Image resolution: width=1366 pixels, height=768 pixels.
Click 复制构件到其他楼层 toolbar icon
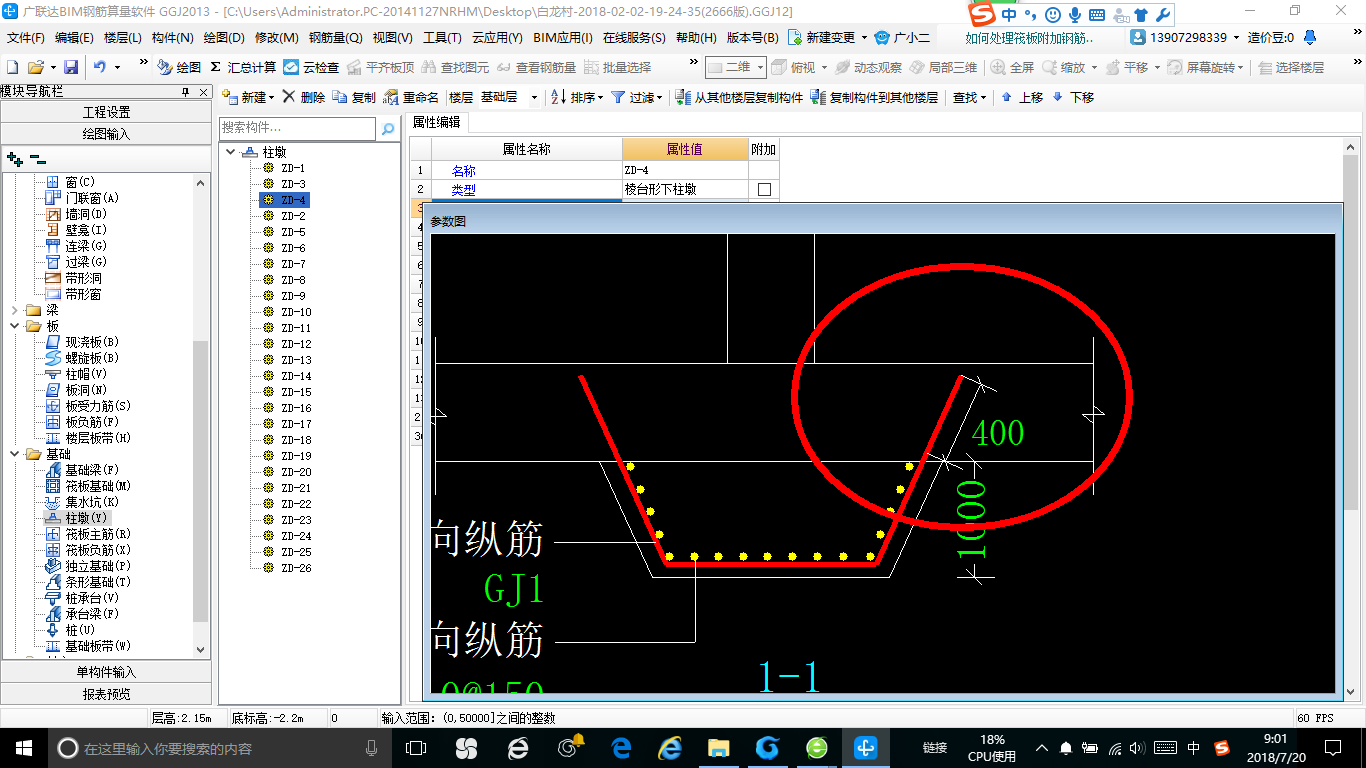tap(874, 97)
